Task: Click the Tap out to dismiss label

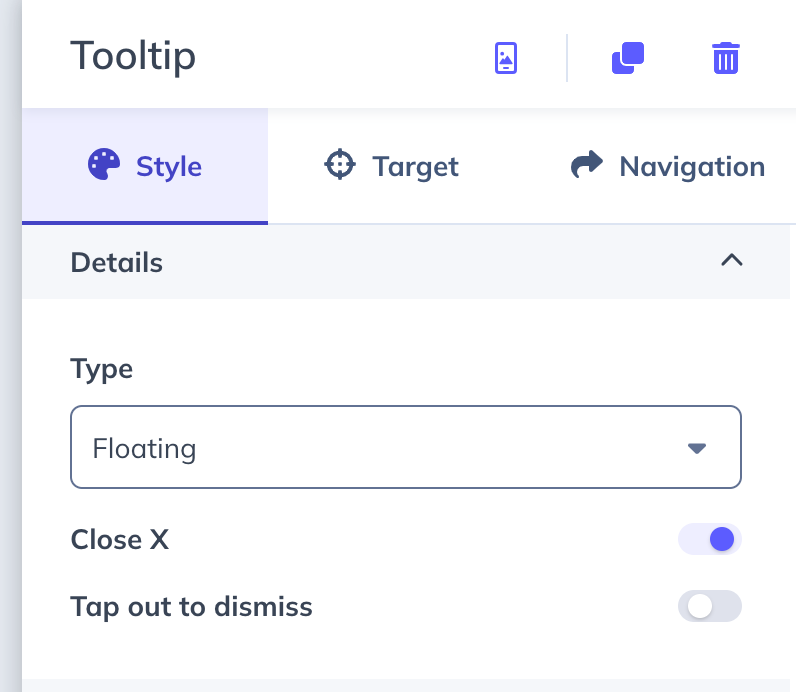Action: (x=191, y=606)
